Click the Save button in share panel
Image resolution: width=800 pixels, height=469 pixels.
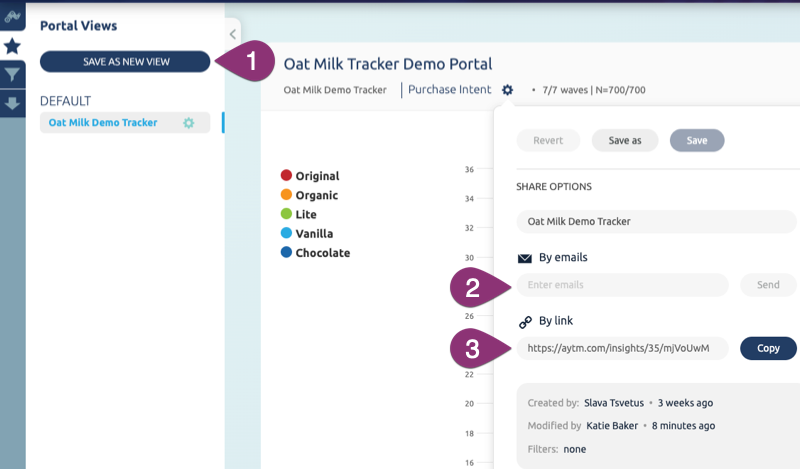pyautogui.click(x=696, y=141)
